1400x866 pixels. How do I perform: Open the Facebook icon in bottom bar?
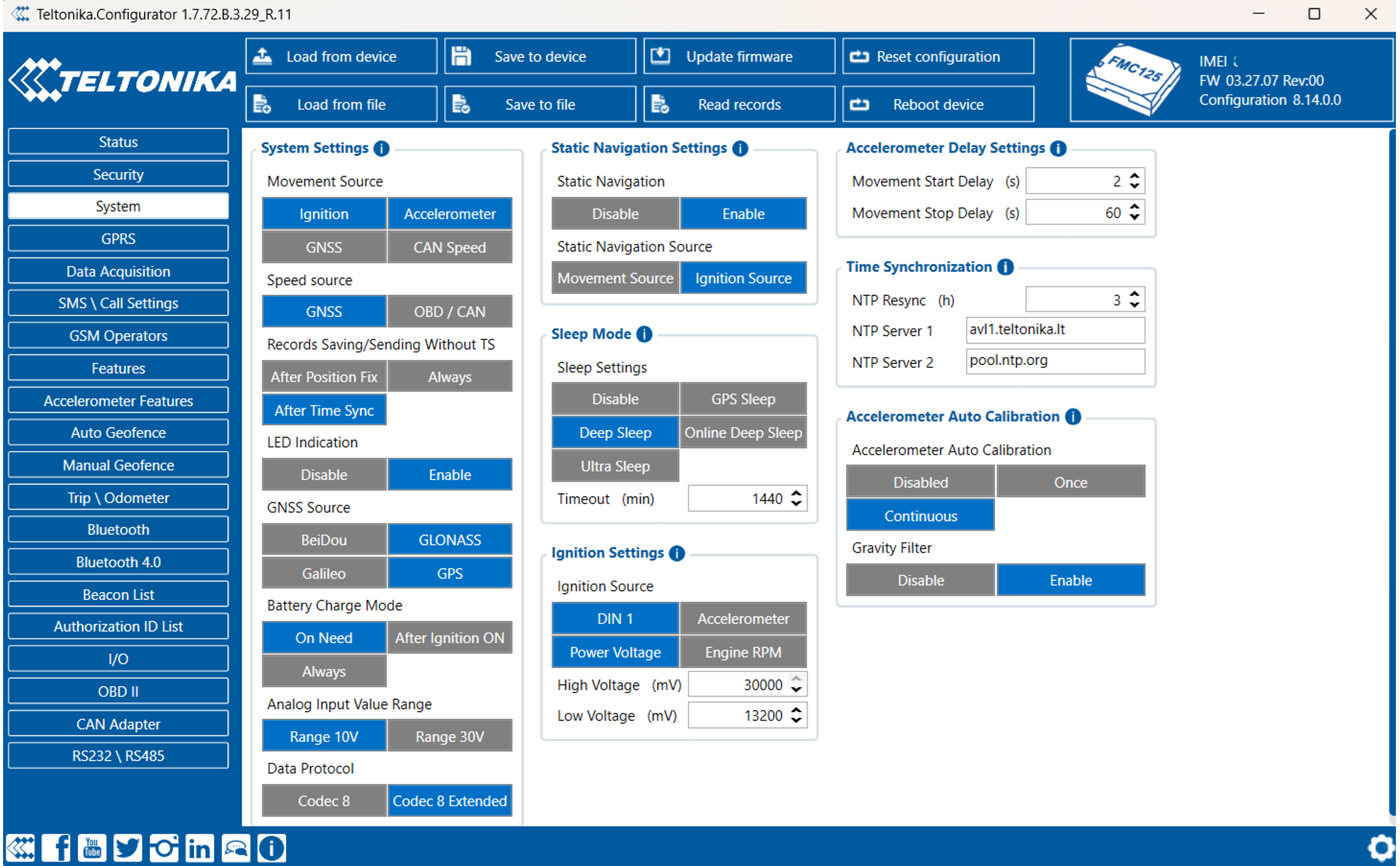point(56,848)
